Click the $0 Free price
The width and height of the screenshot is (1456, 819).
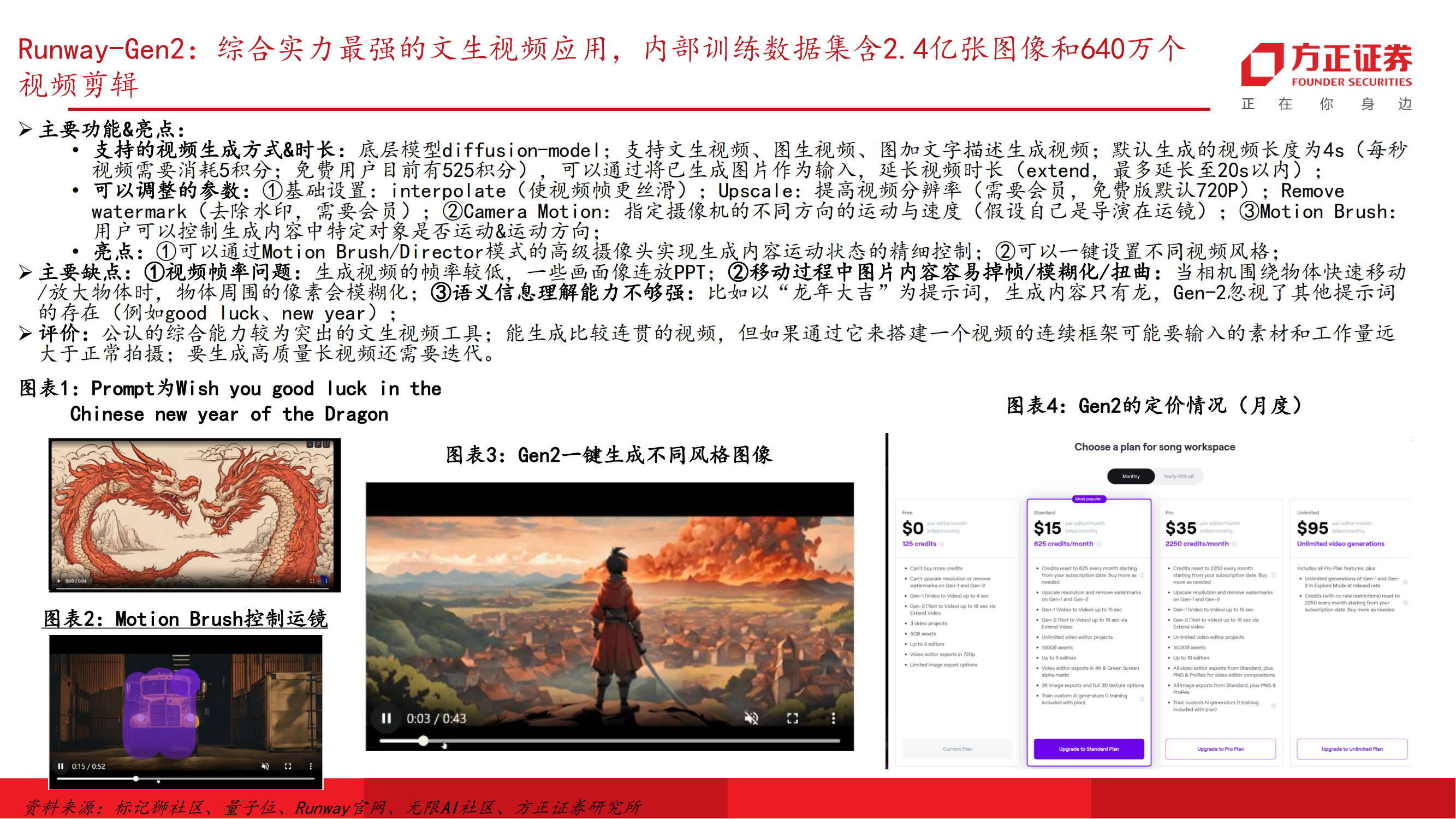913,529
